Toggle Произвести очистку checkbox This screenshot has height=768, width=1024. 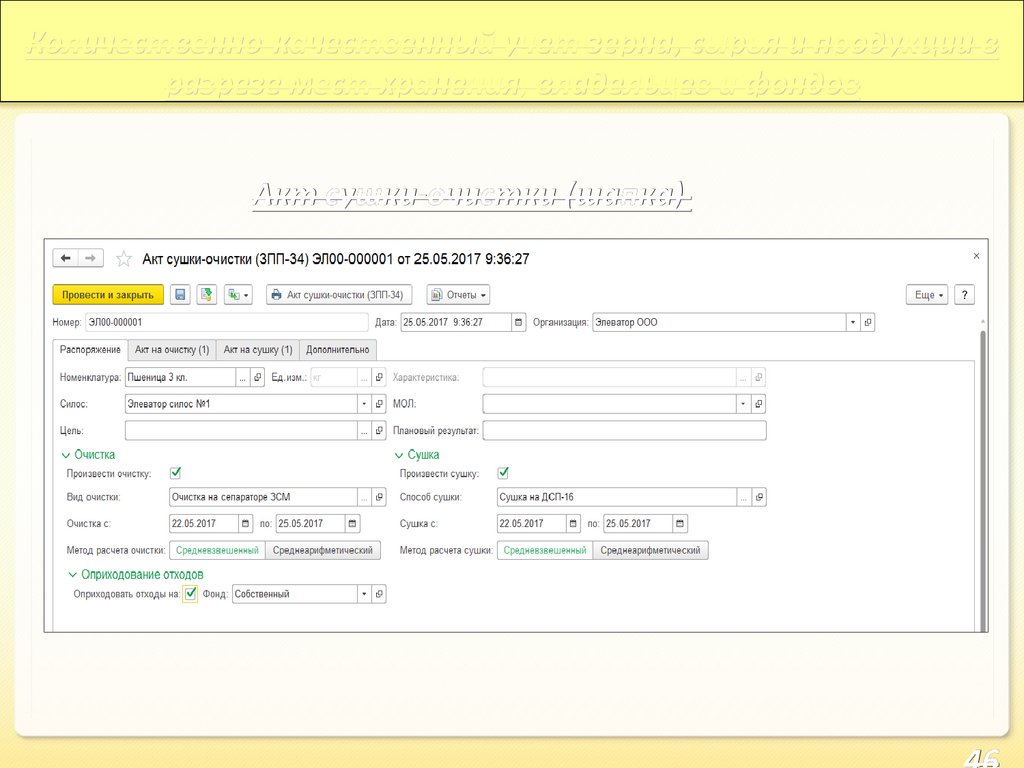[176, 473]
